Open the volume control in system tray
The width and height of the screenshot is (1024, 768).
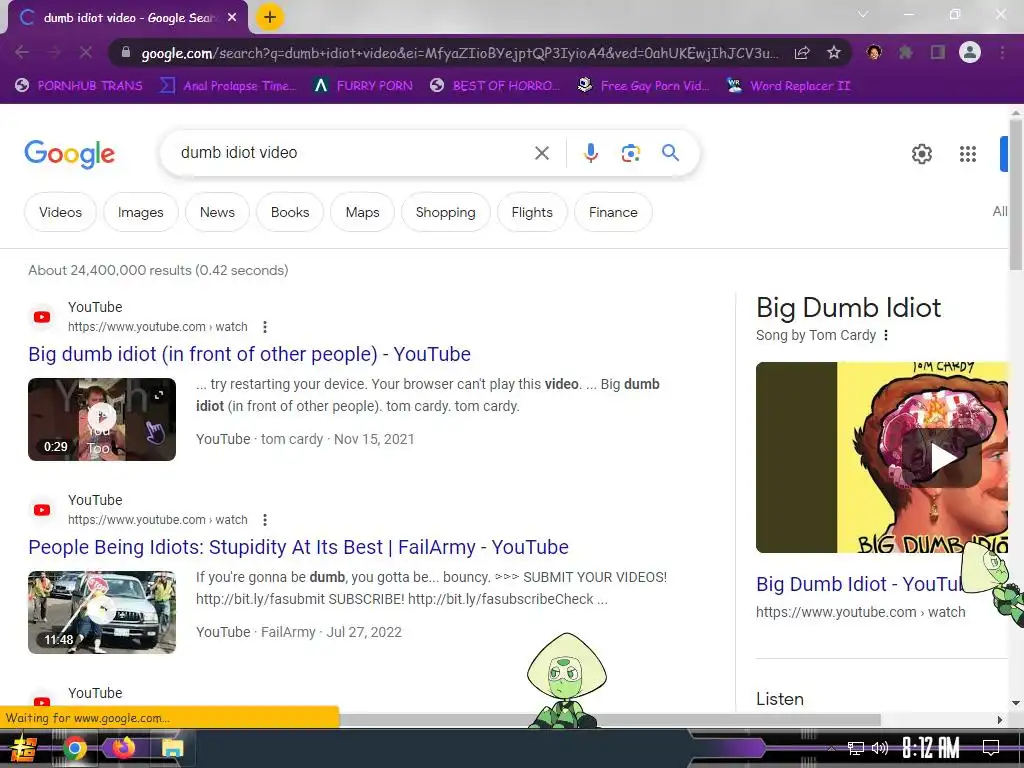tap(880, 748)
